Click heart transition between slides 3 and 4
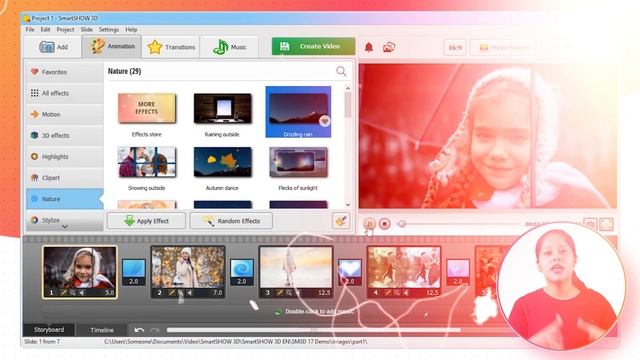This screenshot has height=360, width=640. pyautogui.click(x=350, y=272)
